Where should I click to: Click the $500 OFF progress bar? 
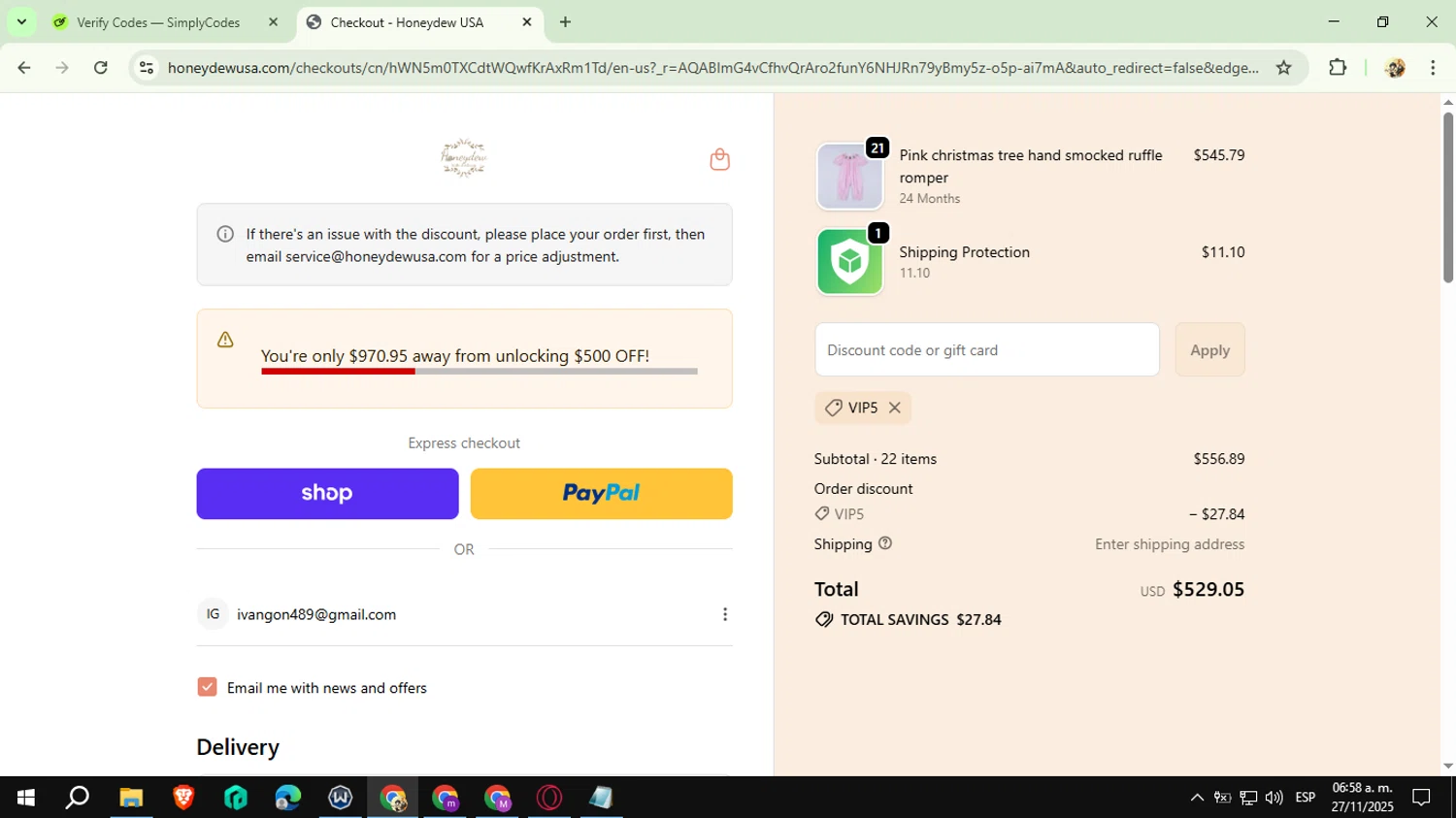(480, 371)
